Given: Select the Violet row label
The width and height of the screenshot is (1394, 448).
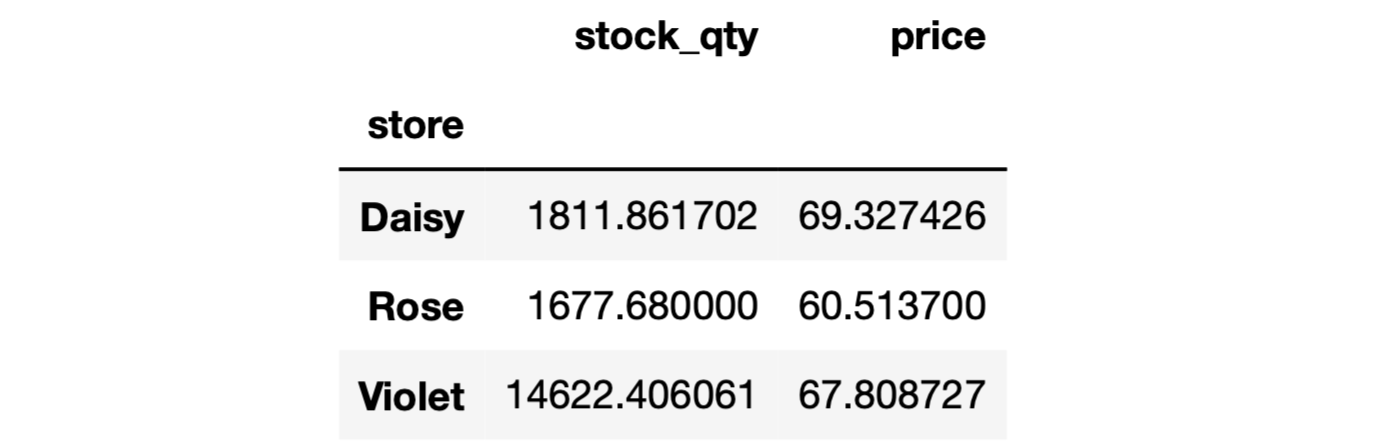Looking at the screenshot, I should point(411,396).
